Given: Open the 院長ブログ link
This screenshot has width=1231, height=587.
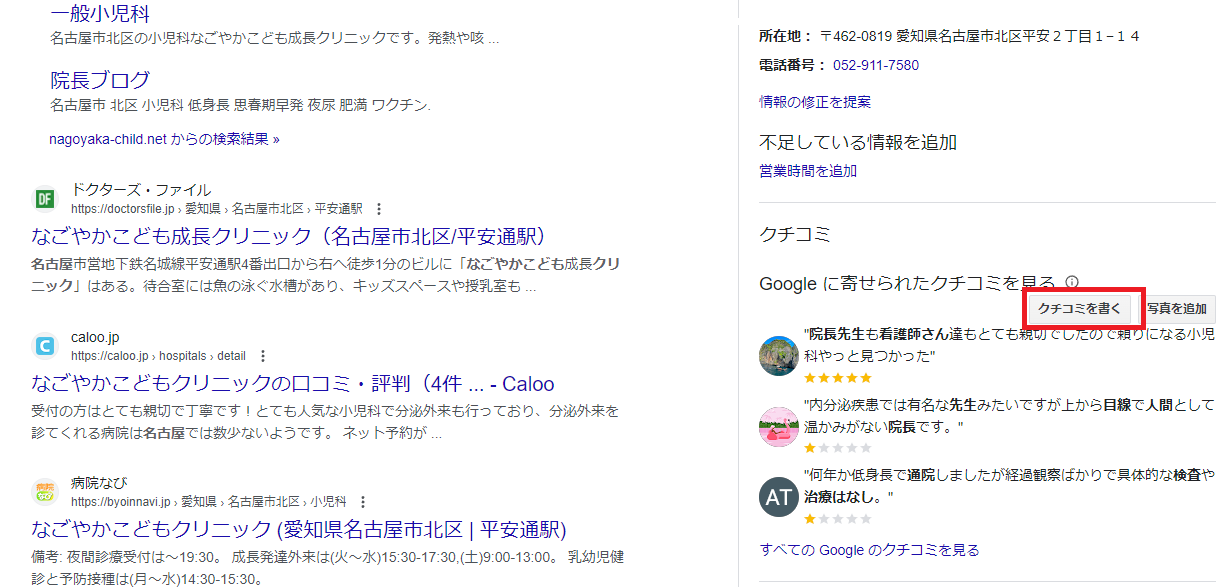Looking at the screenshot, I should [x=100, y=78].
